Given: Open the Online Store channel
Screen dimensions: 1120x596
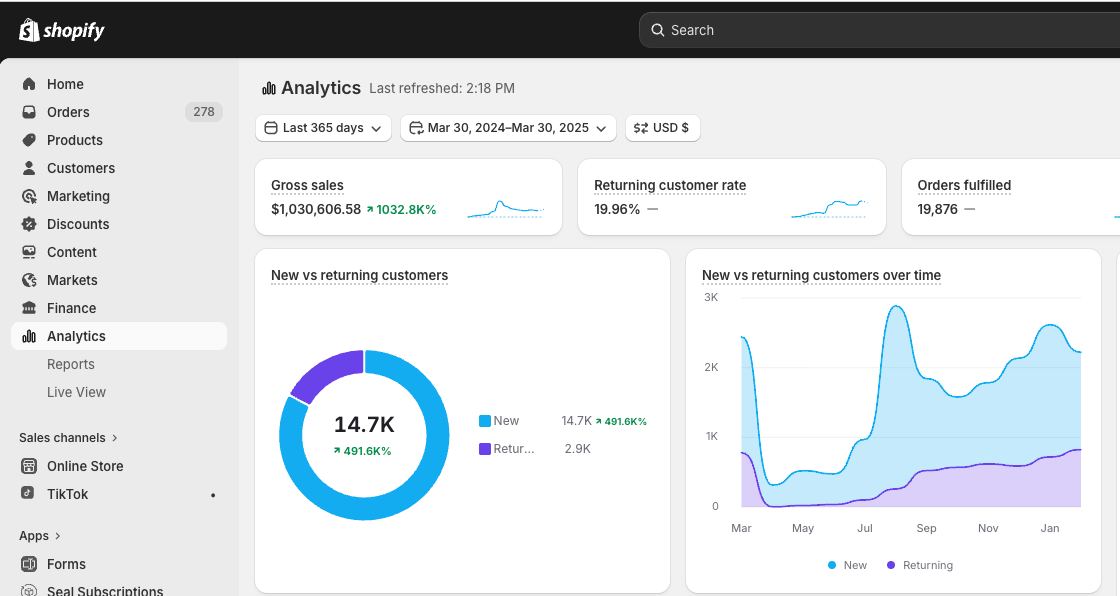Looking at the screenshot, I should click(119, 466).
